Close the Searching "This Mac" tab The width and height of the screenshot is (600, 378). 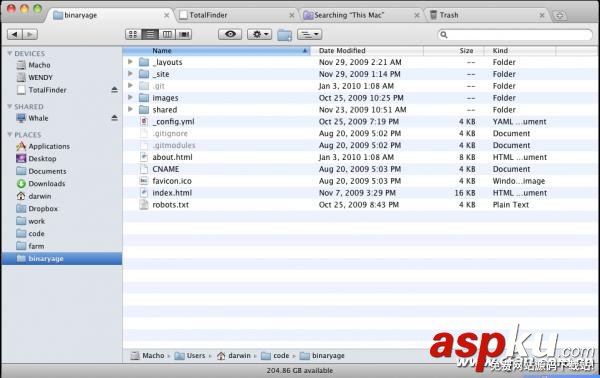pos(417,15)
